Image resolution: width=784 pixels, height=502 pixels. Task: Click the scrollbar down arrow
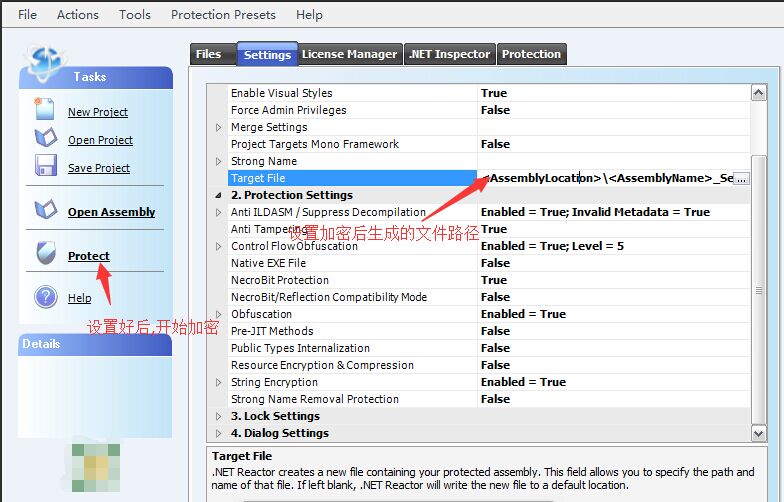coord(758,434)
